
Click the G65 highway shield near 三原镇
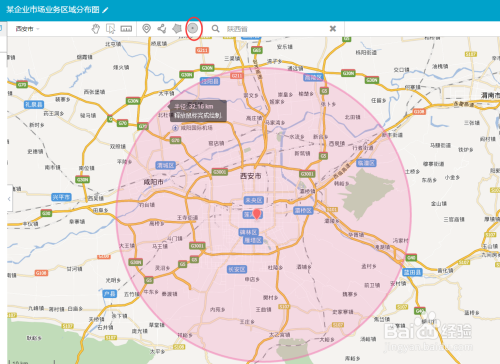point(256,50)
